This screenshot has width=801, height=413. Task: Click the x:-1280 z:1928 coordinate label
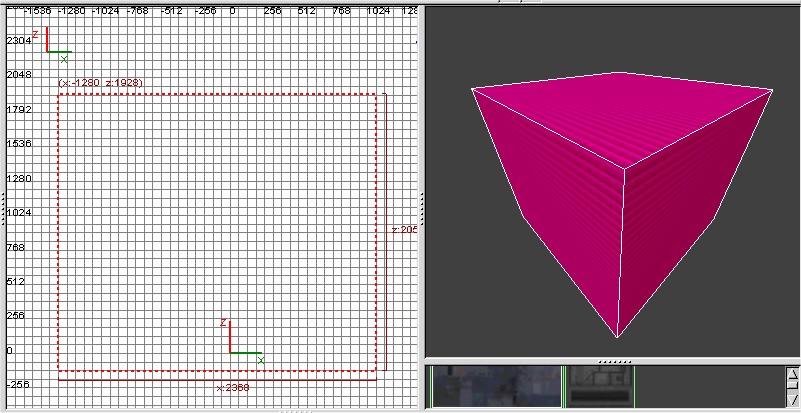coord(100,83)
